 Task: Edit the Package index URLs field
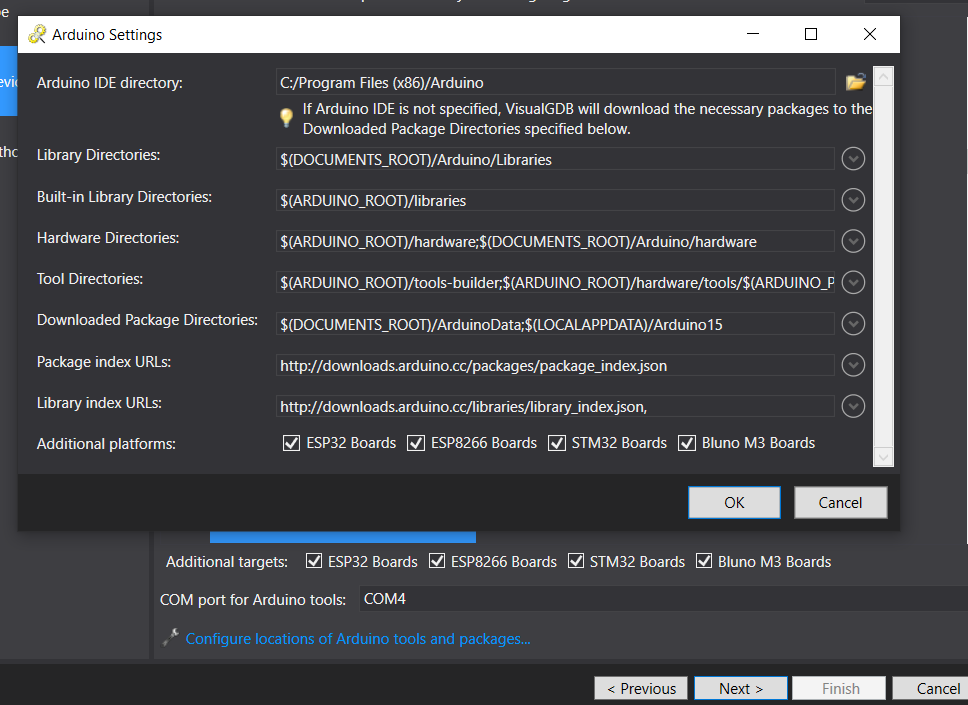tap(555, 365)
